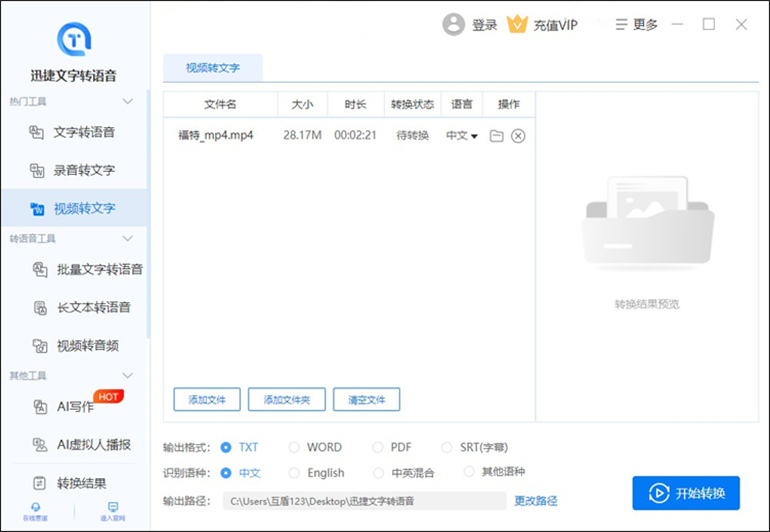Open AI虚拟人播报 label in sidebar
The width and height of the screenshot is (770, 532).
(94, 445)
